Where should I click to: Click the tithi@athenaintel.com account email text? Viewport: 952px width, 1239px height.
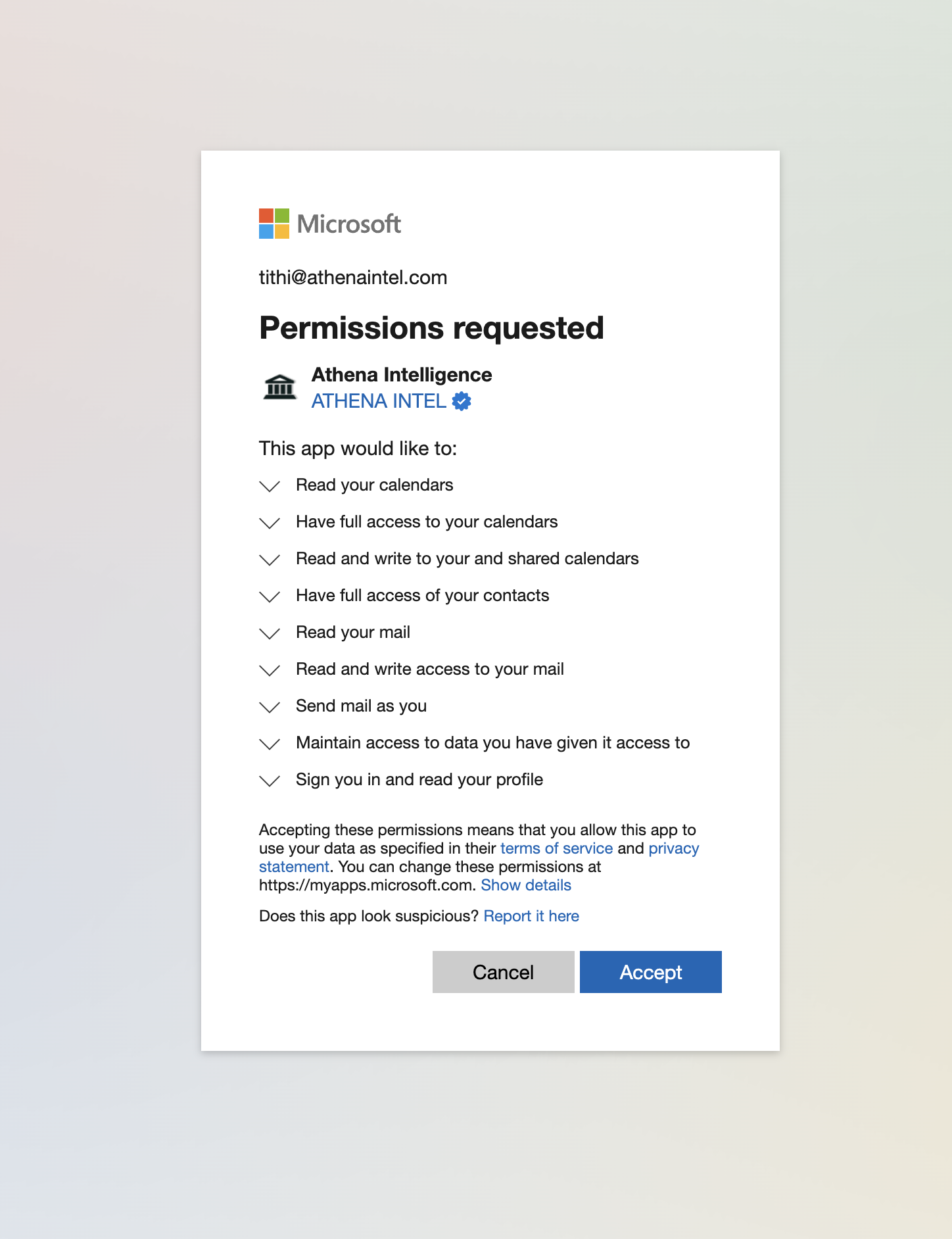coord(353,278)
